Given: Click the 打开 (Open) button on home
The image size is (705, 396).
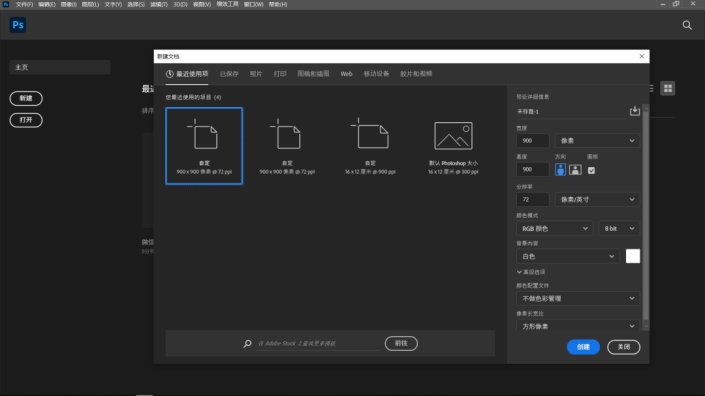Looking at the screenshot, I should (x=26, y=120).
